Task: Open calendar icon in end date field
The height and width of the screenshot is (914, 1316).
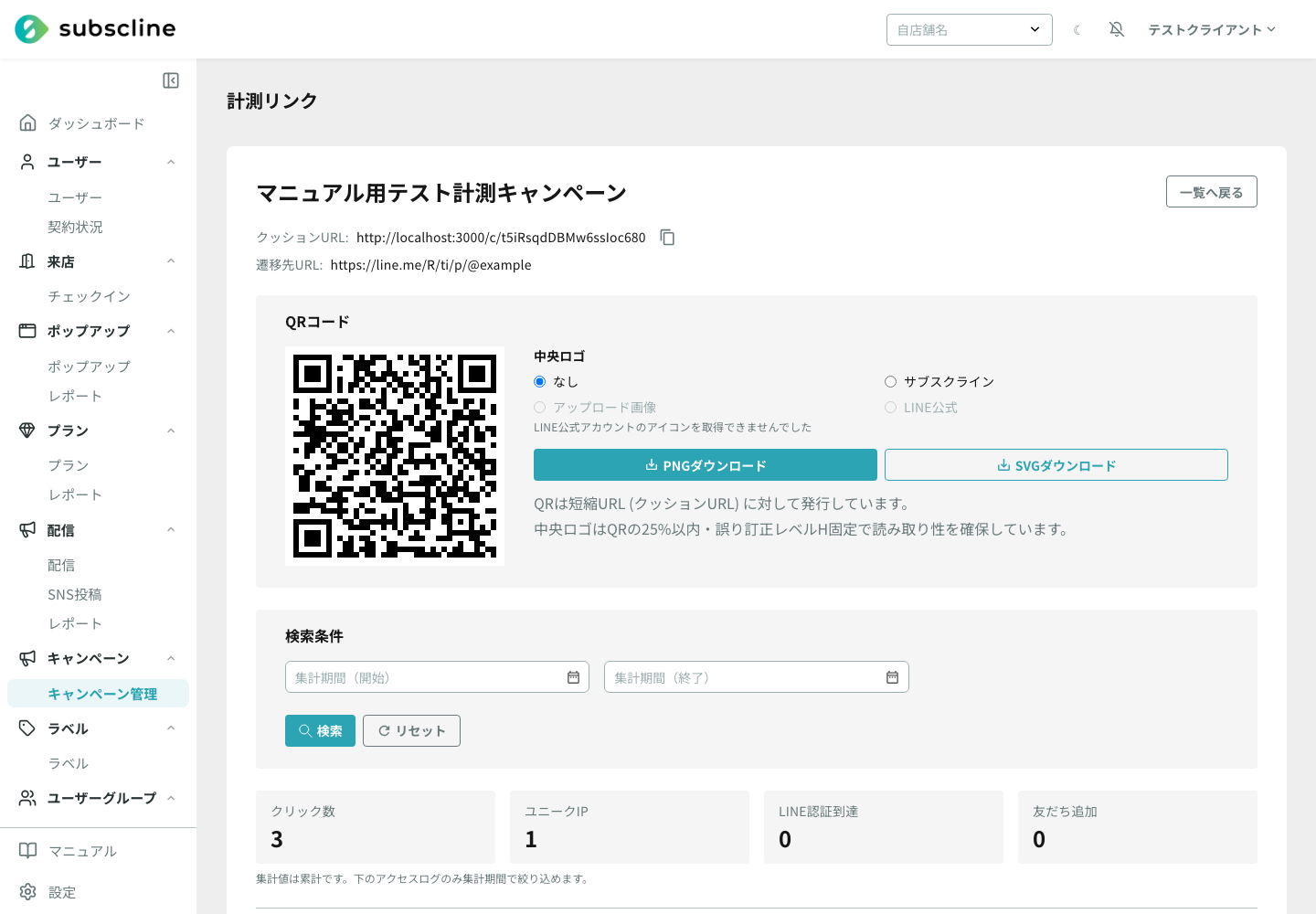Action: click(892, 677)
